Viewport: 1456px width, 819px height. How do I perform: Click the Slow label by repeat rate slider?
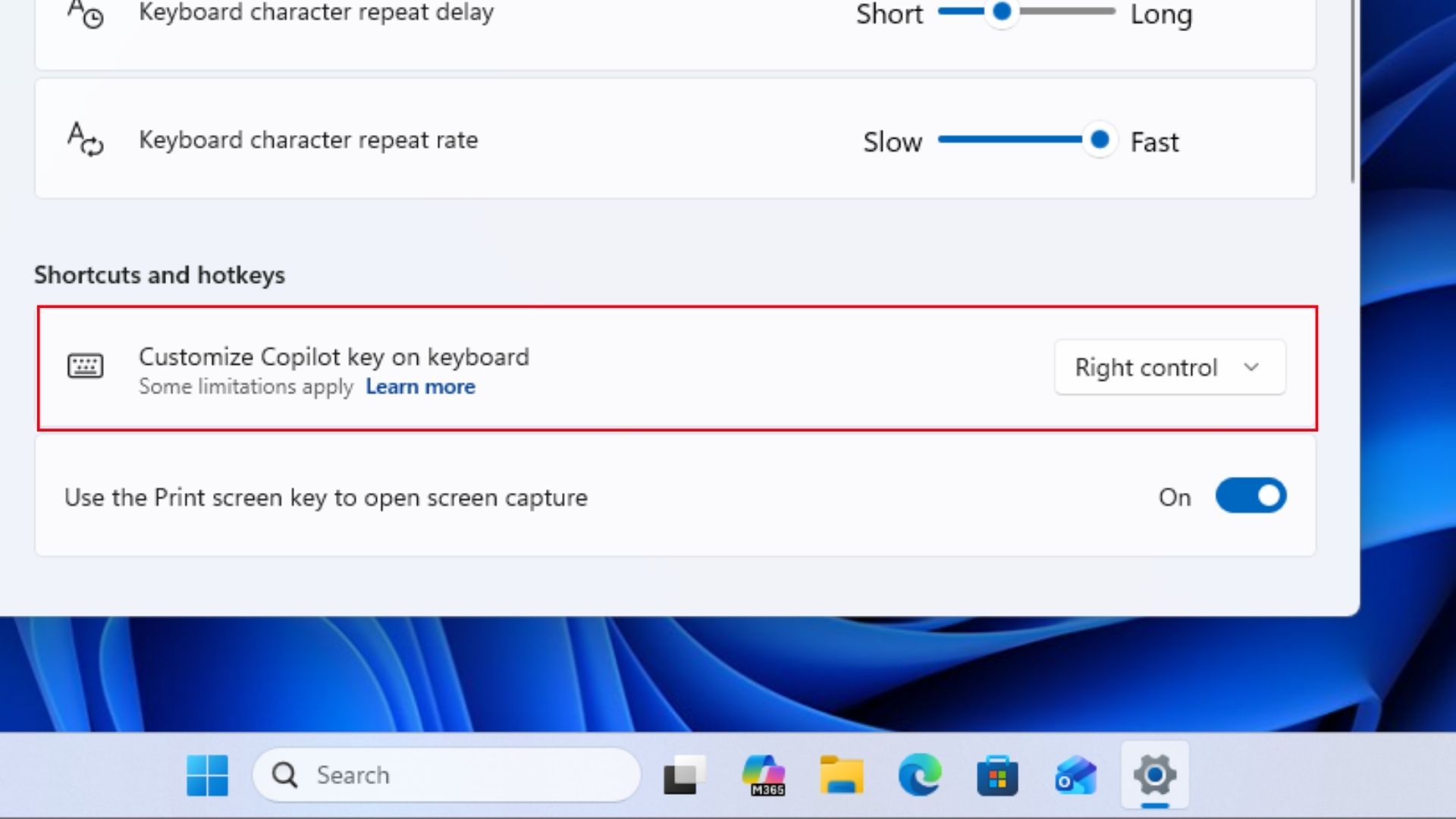[x=893, y=142]
